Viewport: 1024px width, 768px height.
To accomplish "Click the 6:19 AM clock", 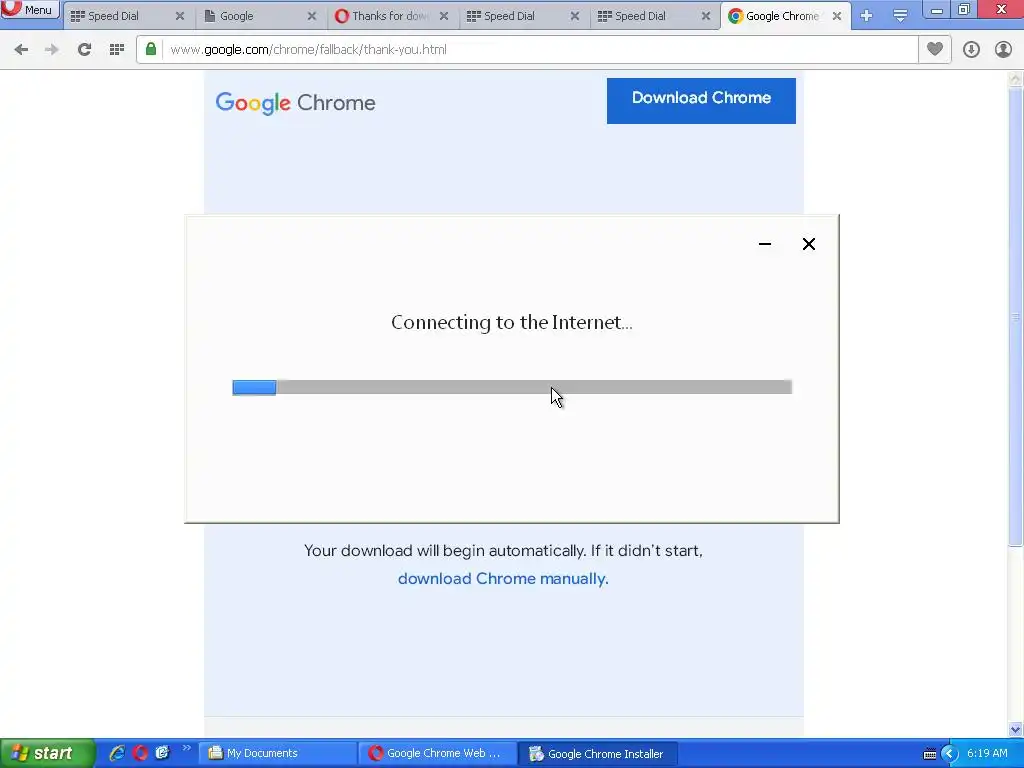I will [987, 753].
